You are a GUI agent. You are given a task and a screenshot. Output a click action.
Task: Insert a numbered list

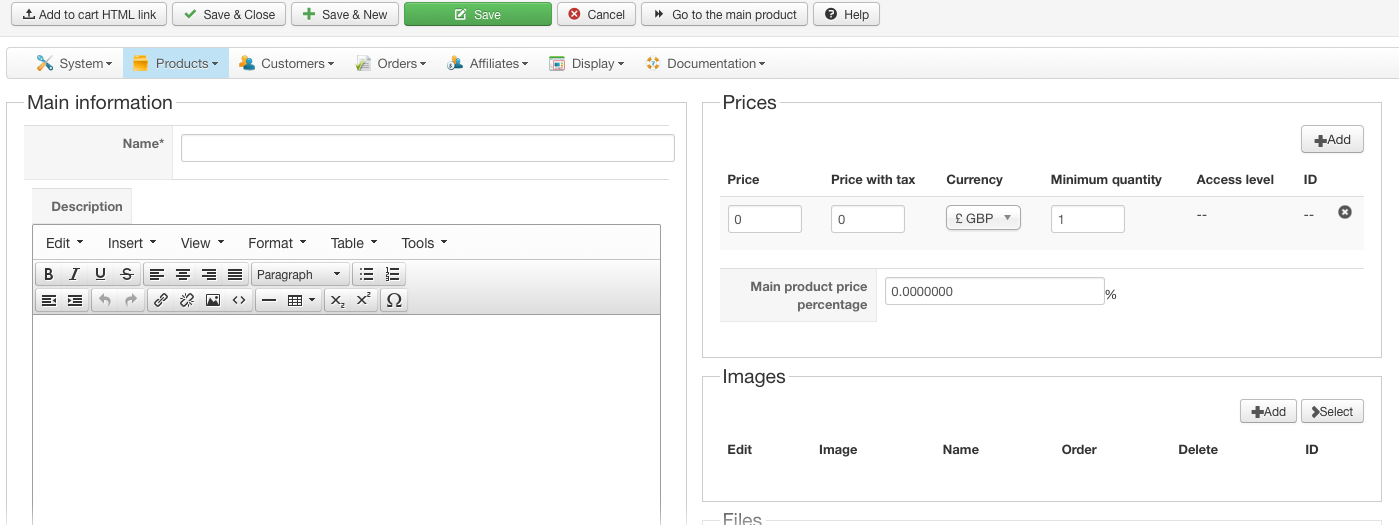pos(393,274)
